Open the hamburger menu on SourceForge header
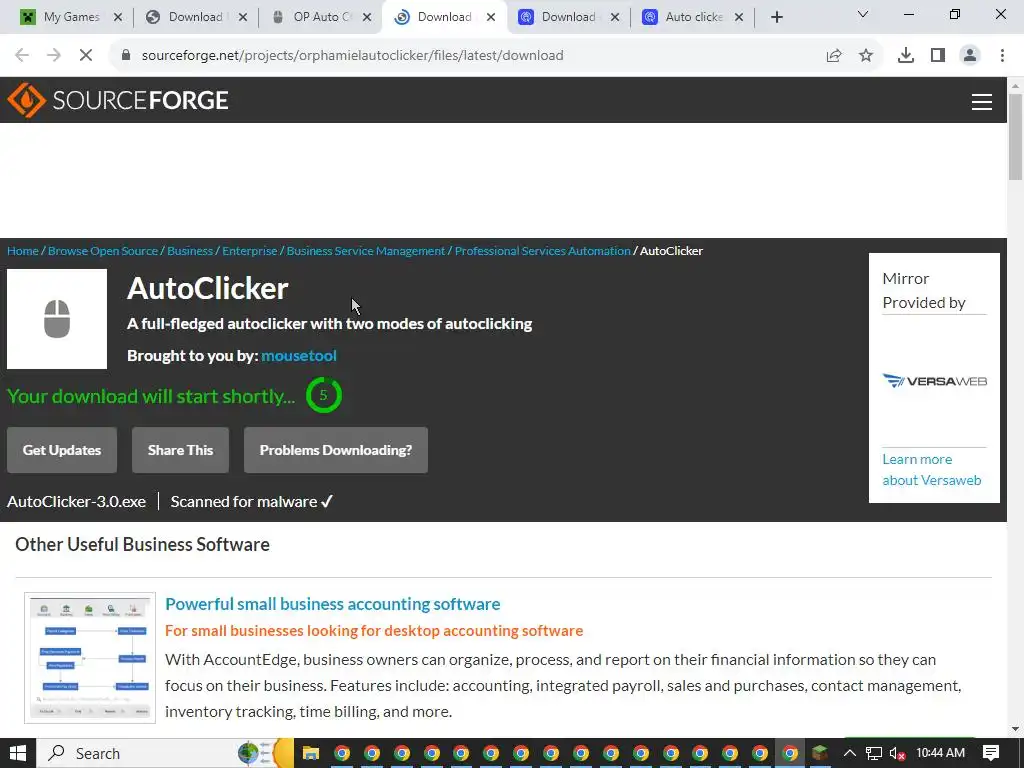The height and width of the screenshot is (768, 1024). 982,101
